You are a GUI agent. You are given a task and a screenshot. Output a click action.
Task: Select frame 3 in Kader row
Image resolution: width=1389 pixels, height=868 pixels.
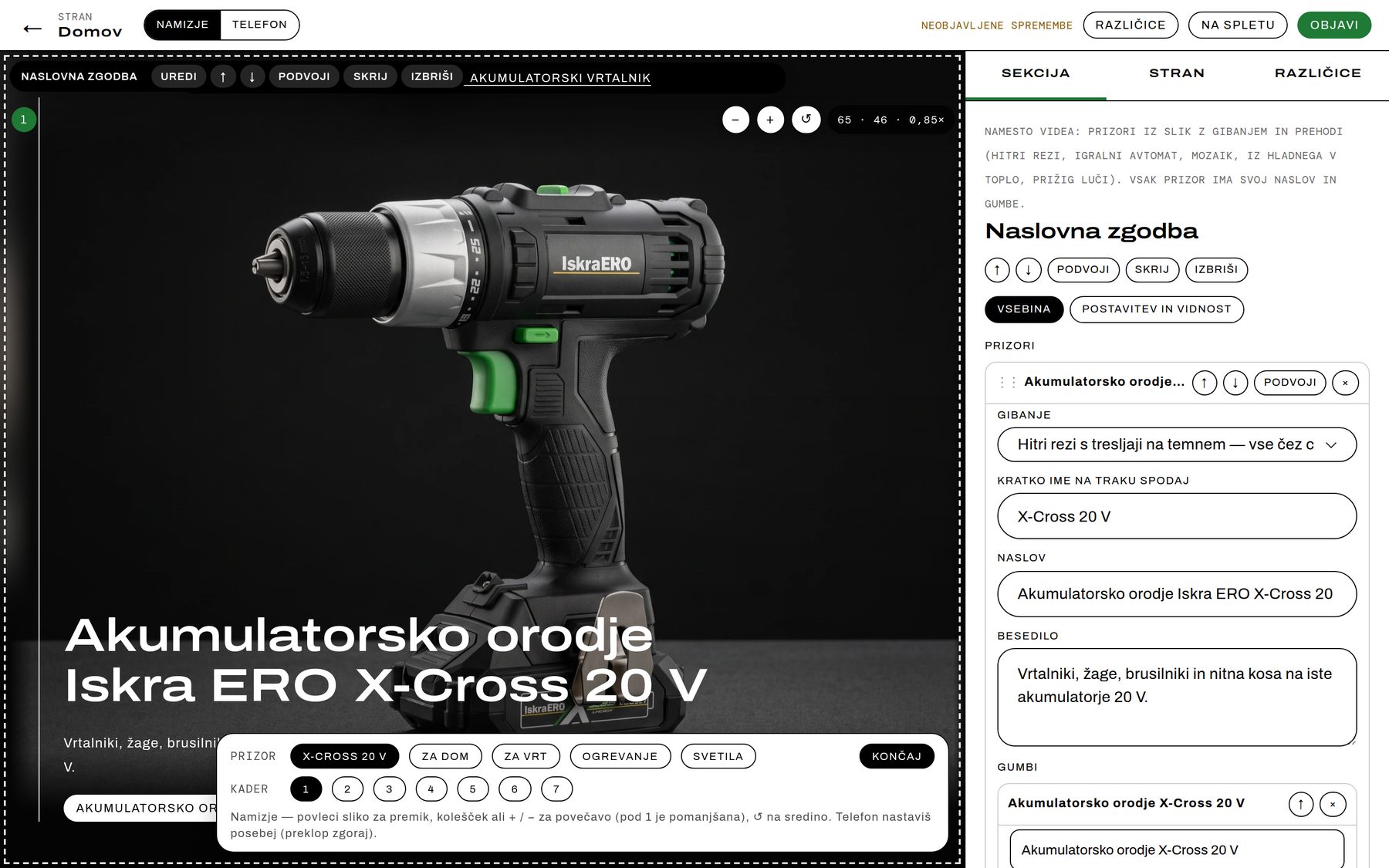pos(389,789)
